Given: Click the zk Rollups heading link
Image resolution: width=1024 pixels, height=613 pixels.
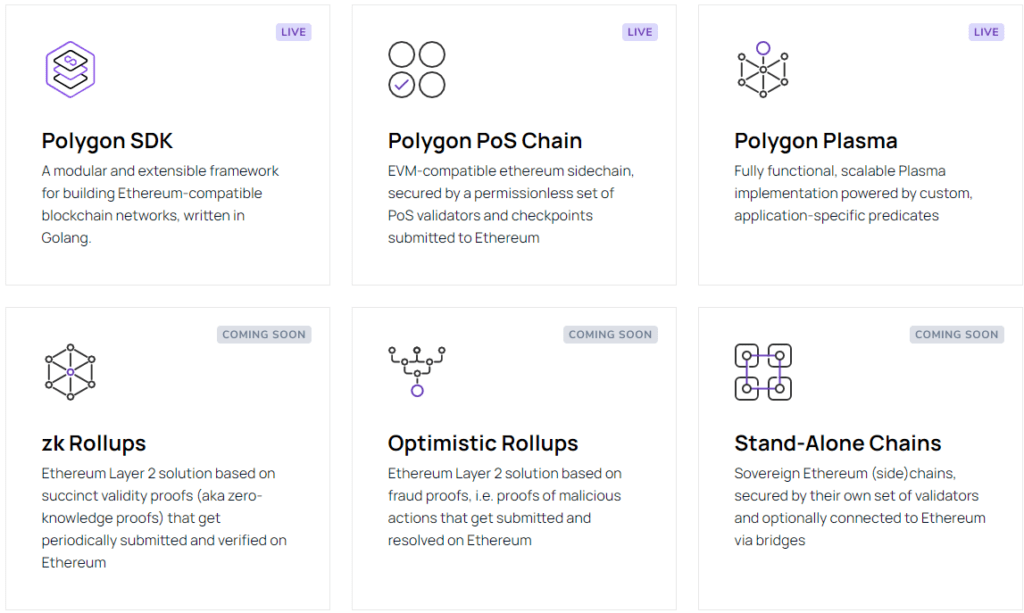Looking at the screenshot, I should pos(93,443).
